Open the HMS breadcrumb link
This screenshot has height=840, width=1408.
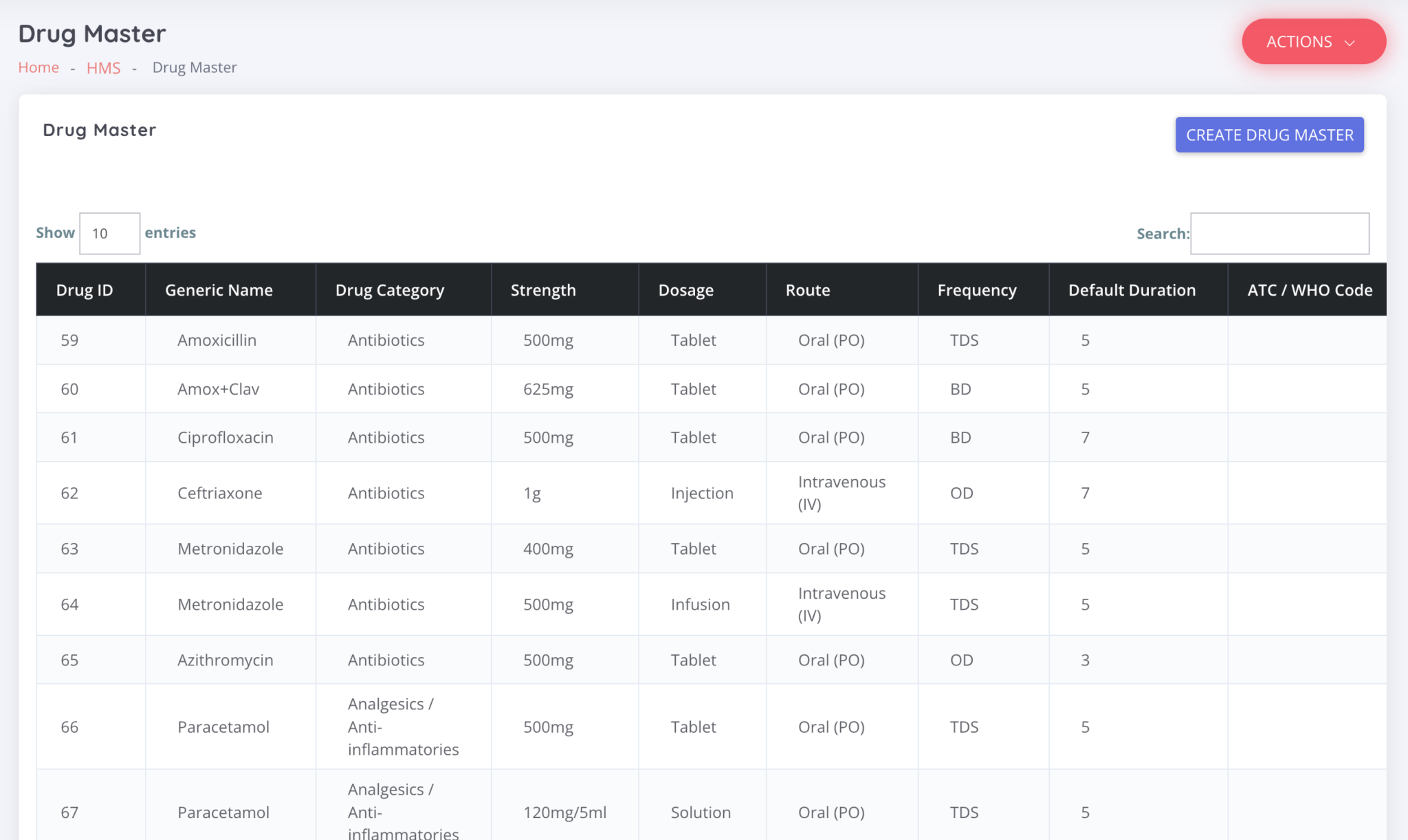click(103, 67)
